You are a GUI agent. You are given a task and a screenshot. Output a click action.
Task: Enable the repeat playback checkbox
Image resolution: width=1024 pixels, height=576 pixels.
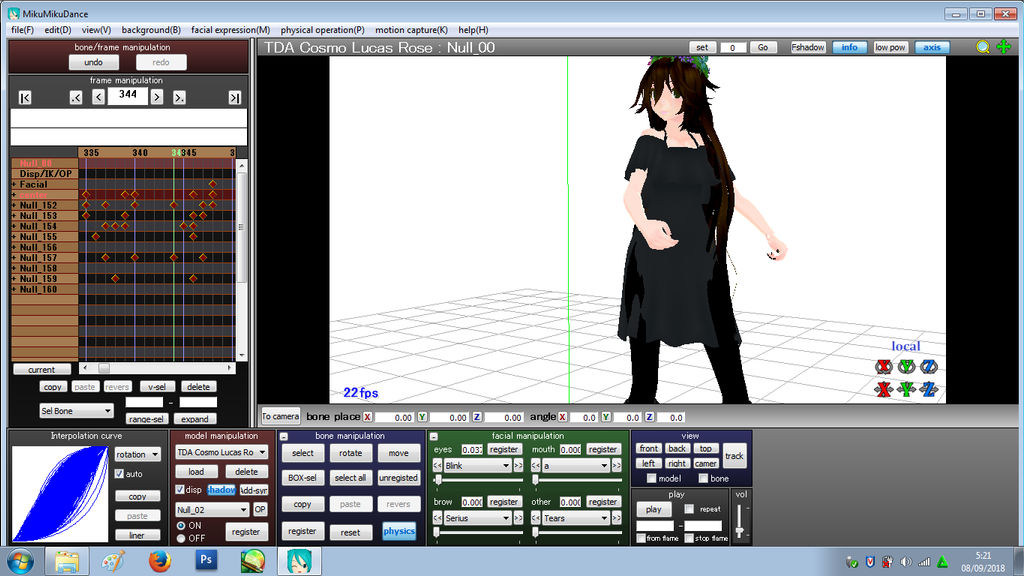(x=689, y=508)
